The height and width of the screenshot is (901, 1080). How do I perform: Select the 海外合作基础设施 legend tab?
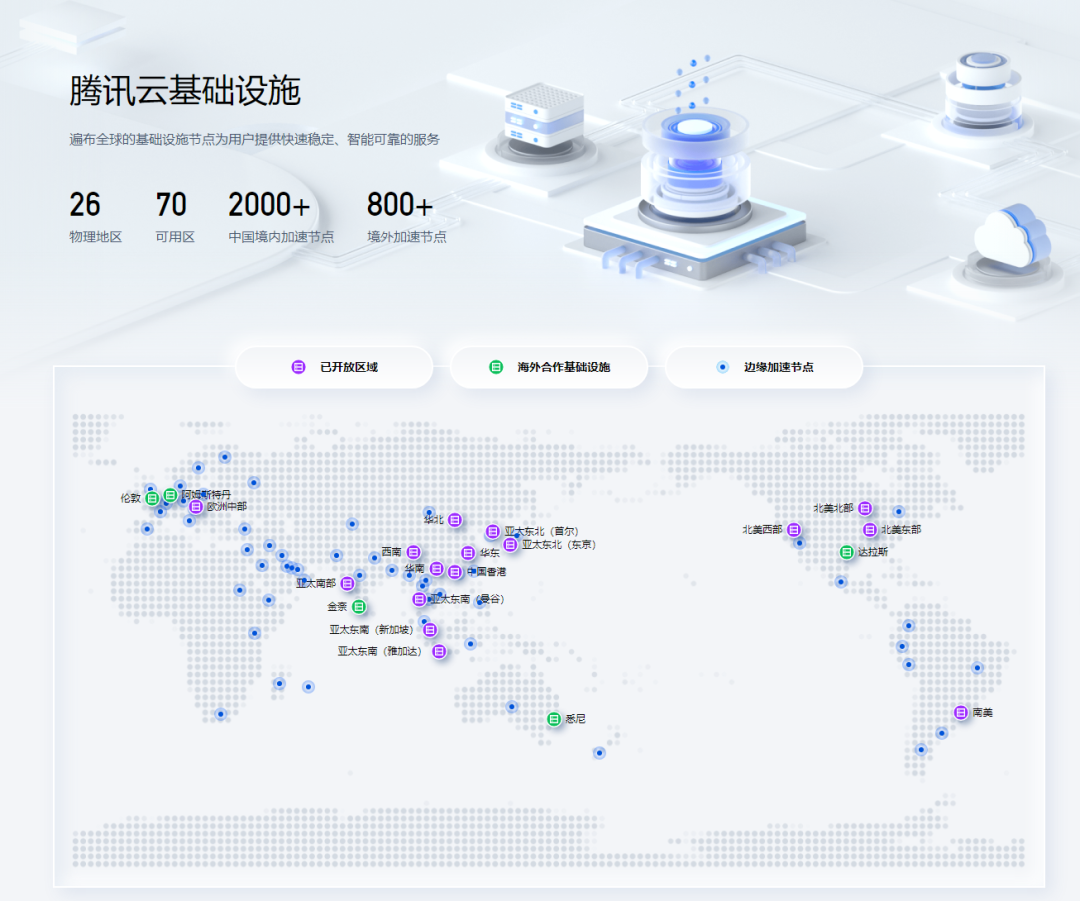pyautogui.click(x=549, y=367)
